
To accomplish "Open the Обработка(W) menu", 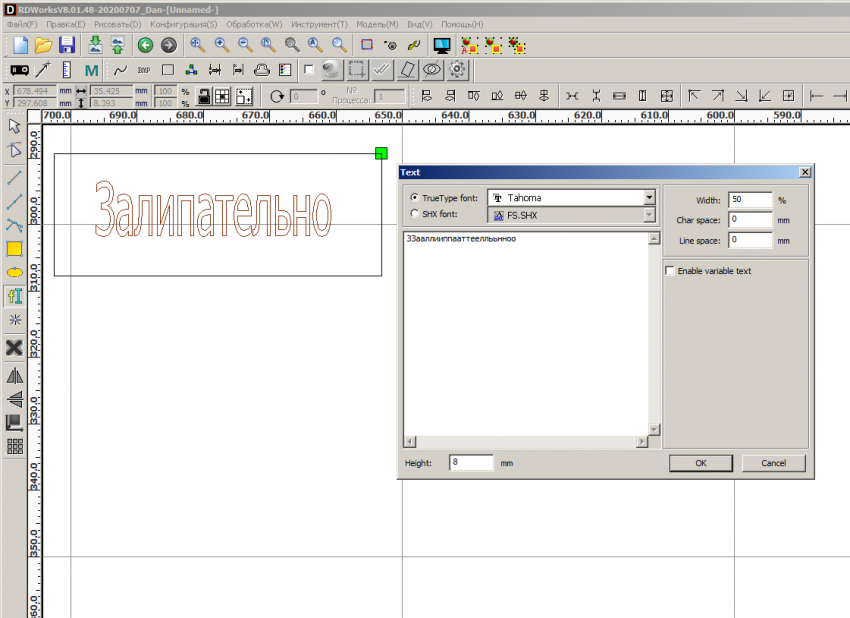I will 253,24.
